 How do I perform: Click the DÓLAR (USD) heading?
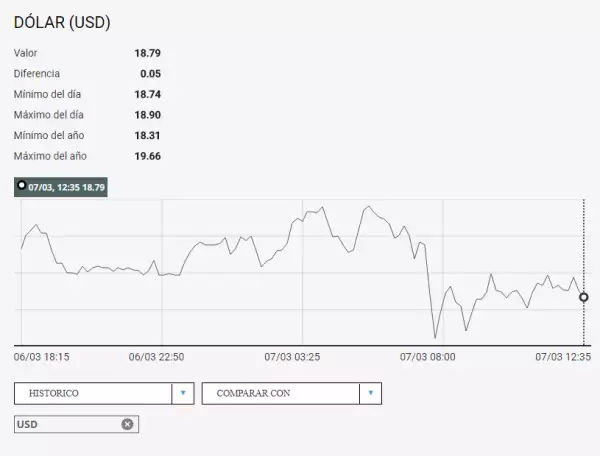tap(62, 21)
